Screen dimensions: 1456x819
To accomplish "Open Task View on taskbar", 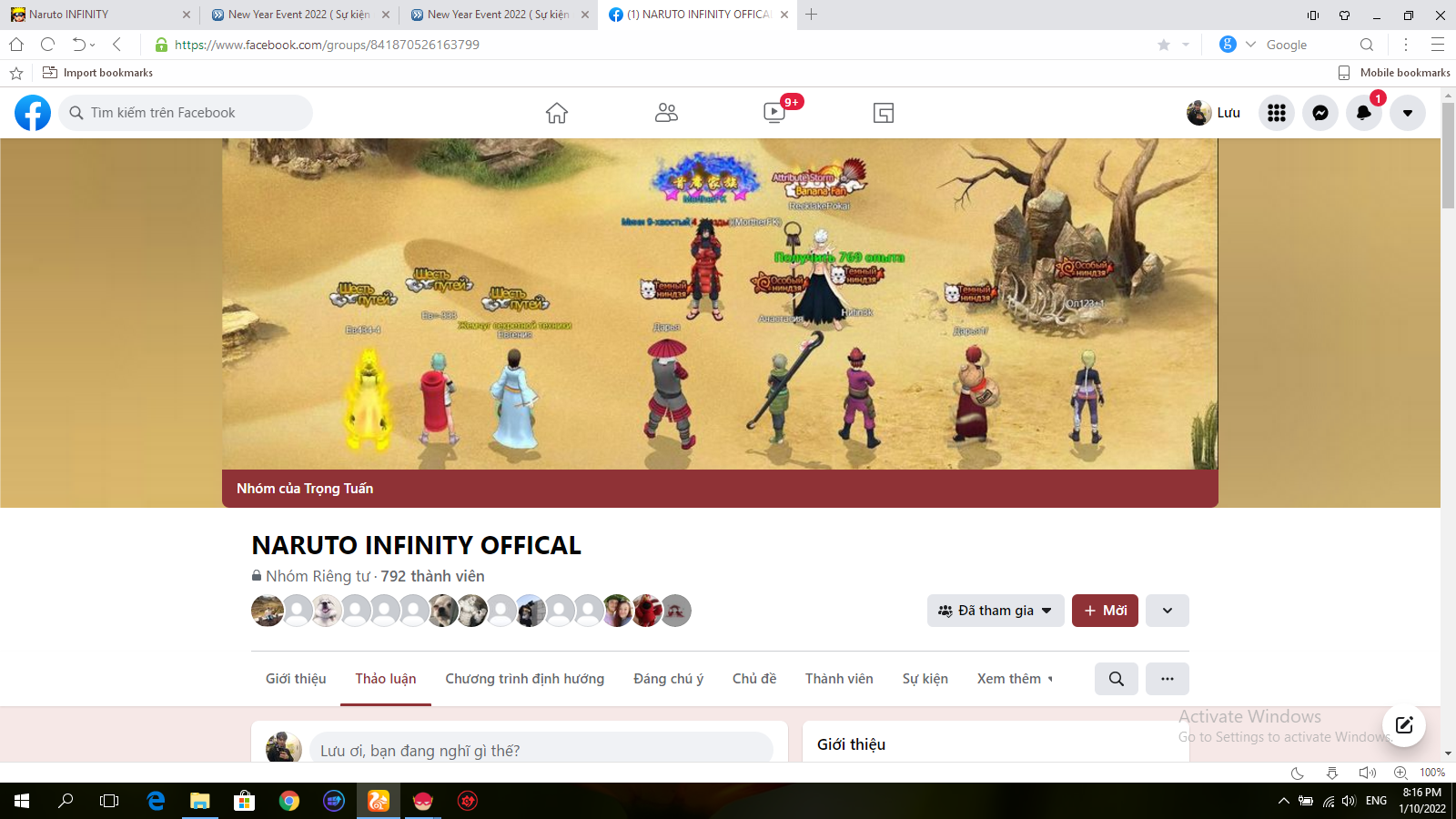I will (x=109, y=801).
